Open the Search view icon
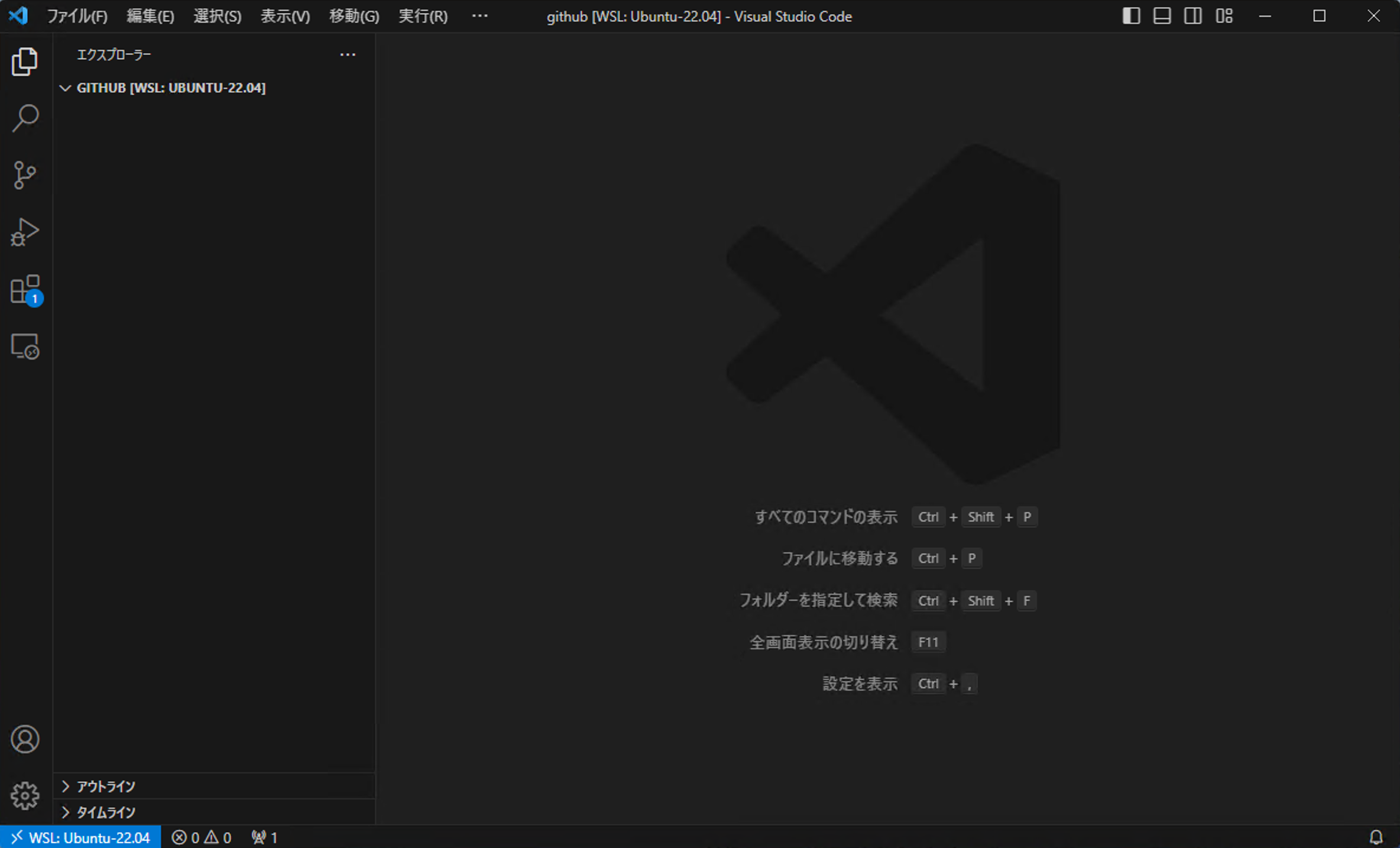This screenshot has height=848, width=1400. pyautogui.click(x=25, y=118)
